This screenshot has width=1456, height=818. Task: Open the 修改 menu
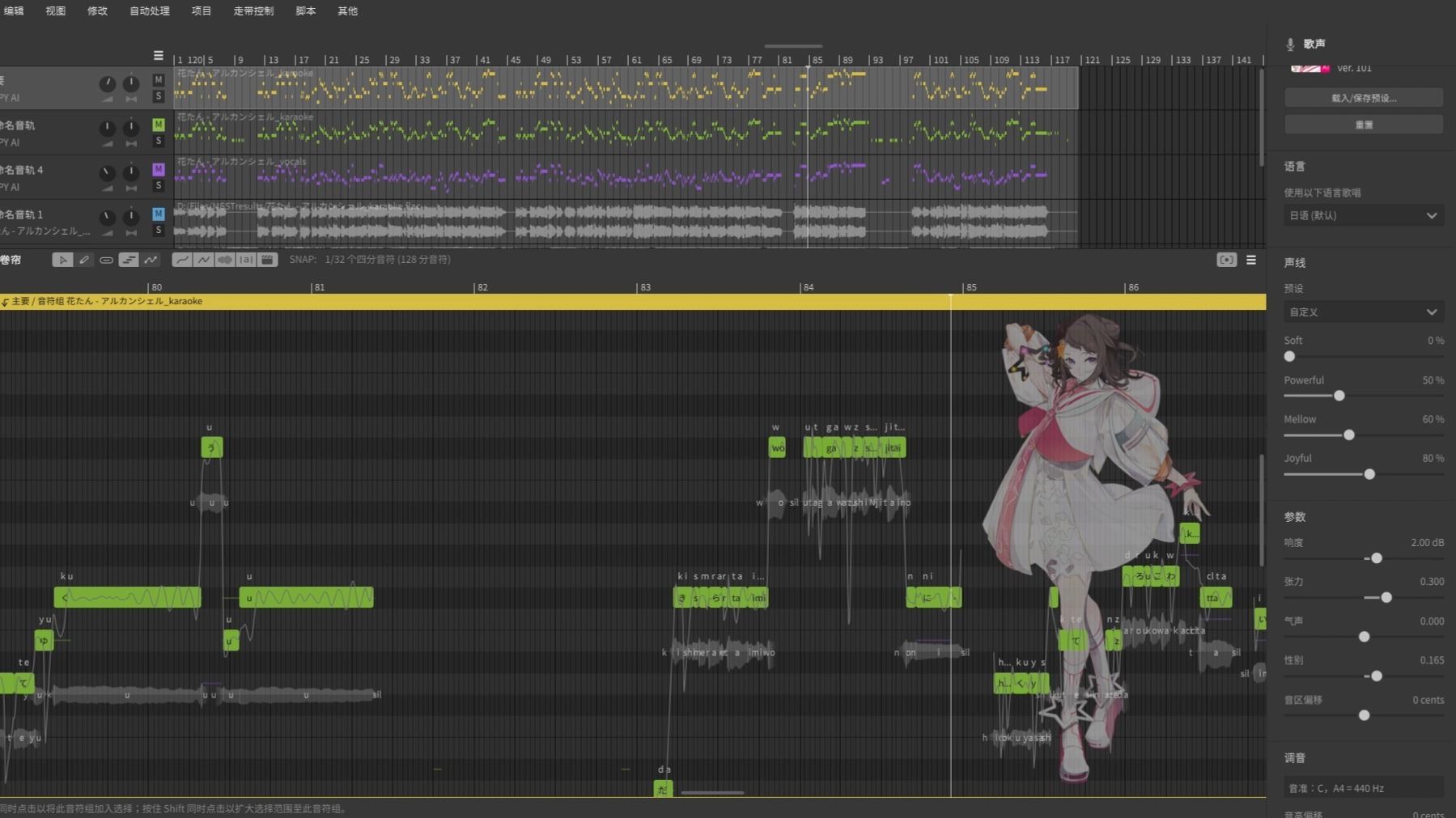98,11
